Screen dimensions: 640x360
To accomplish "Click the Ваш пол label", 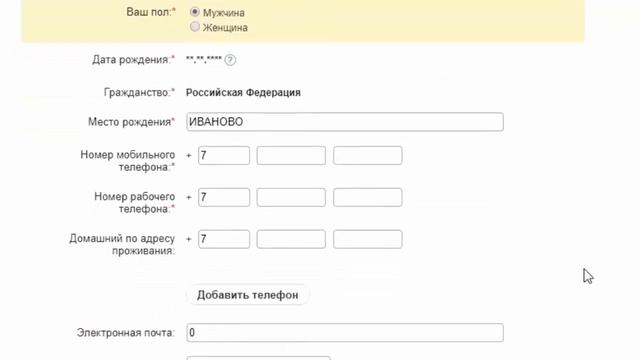I will 151,12.
